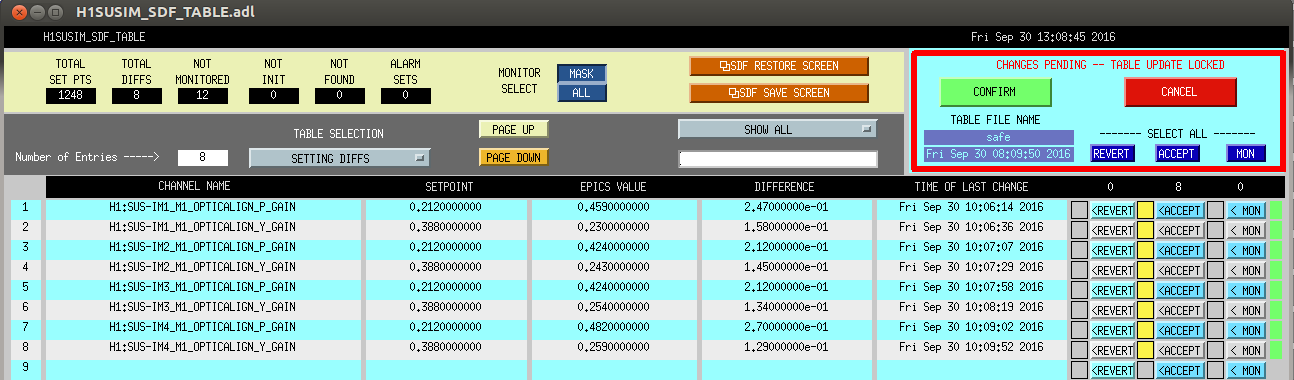
Task: Revert the IM2 OPTICALIGN_Y_GAIN setting
Action: pos(1112,270)
